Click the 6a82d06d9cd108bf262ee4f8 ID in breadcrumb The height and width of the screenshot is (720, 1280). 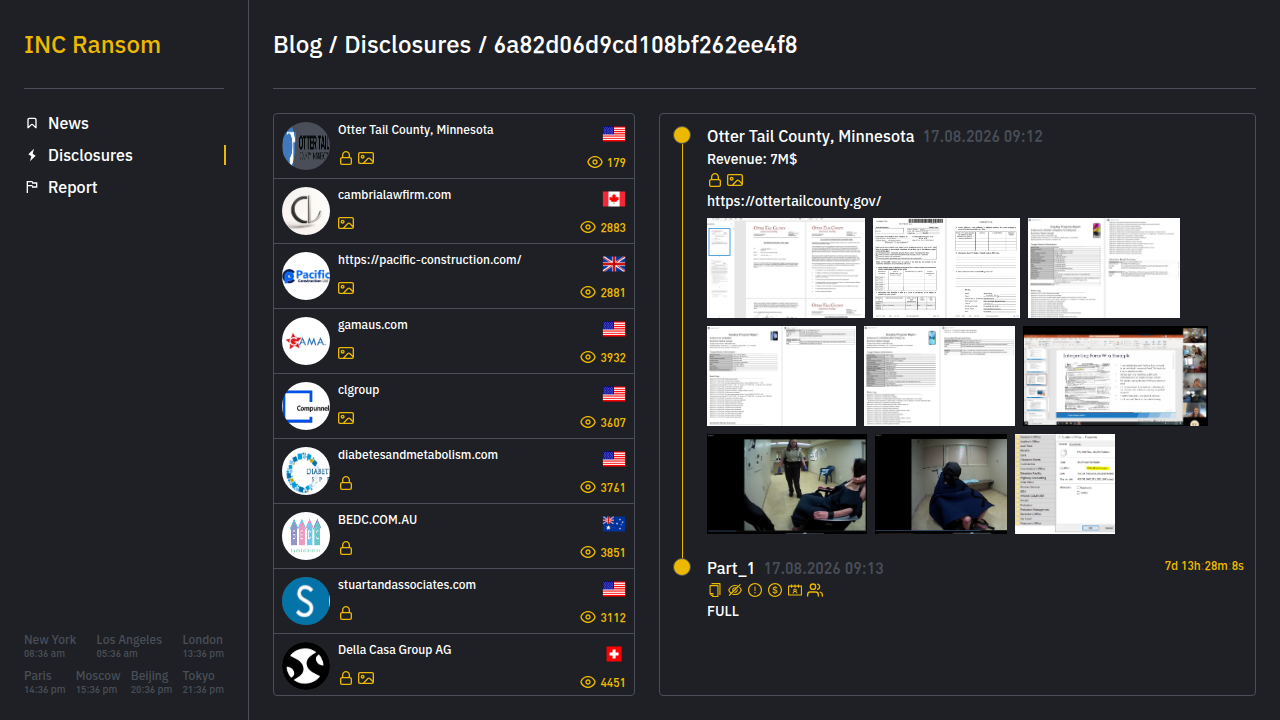coord(646,45)
